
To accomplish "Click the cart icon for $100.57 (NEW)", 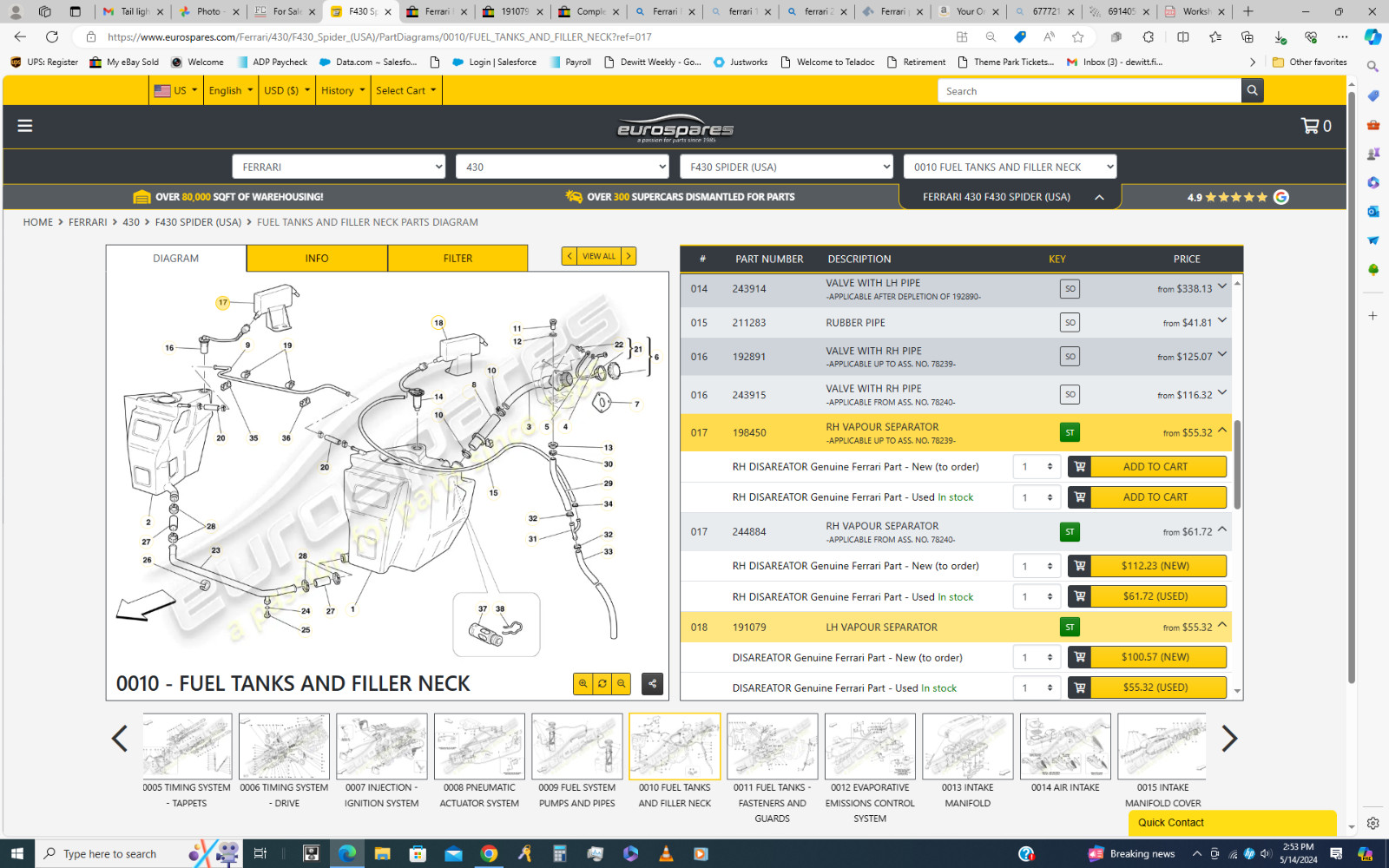I will 1080,657.
